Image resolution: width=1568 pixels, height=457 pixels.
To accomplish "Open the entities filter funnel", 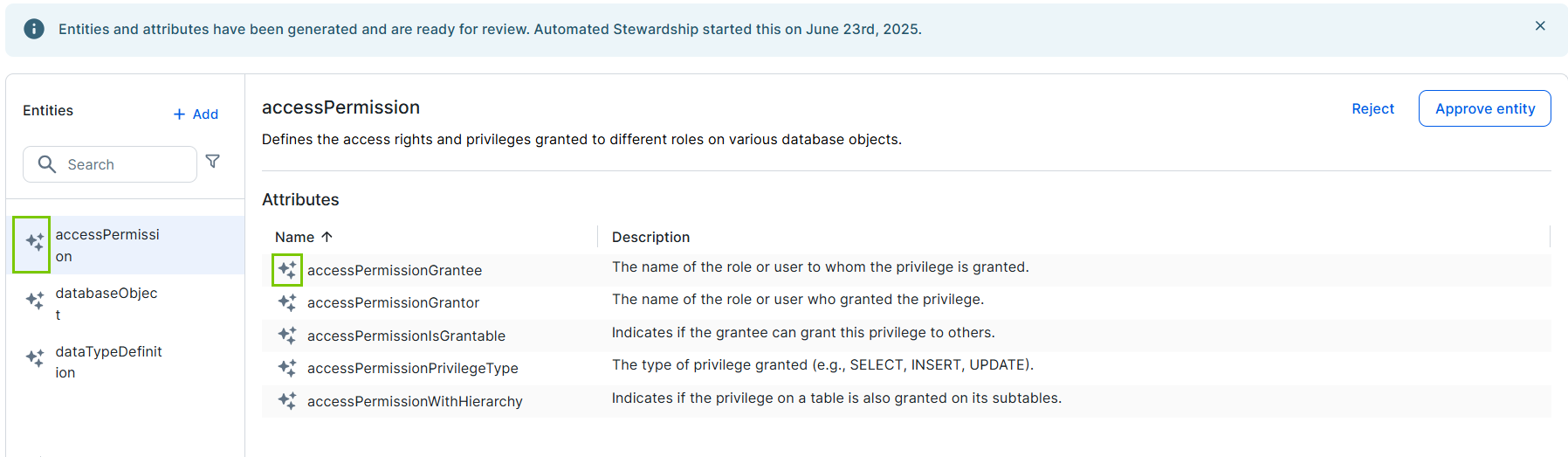I will click(212, 162).
